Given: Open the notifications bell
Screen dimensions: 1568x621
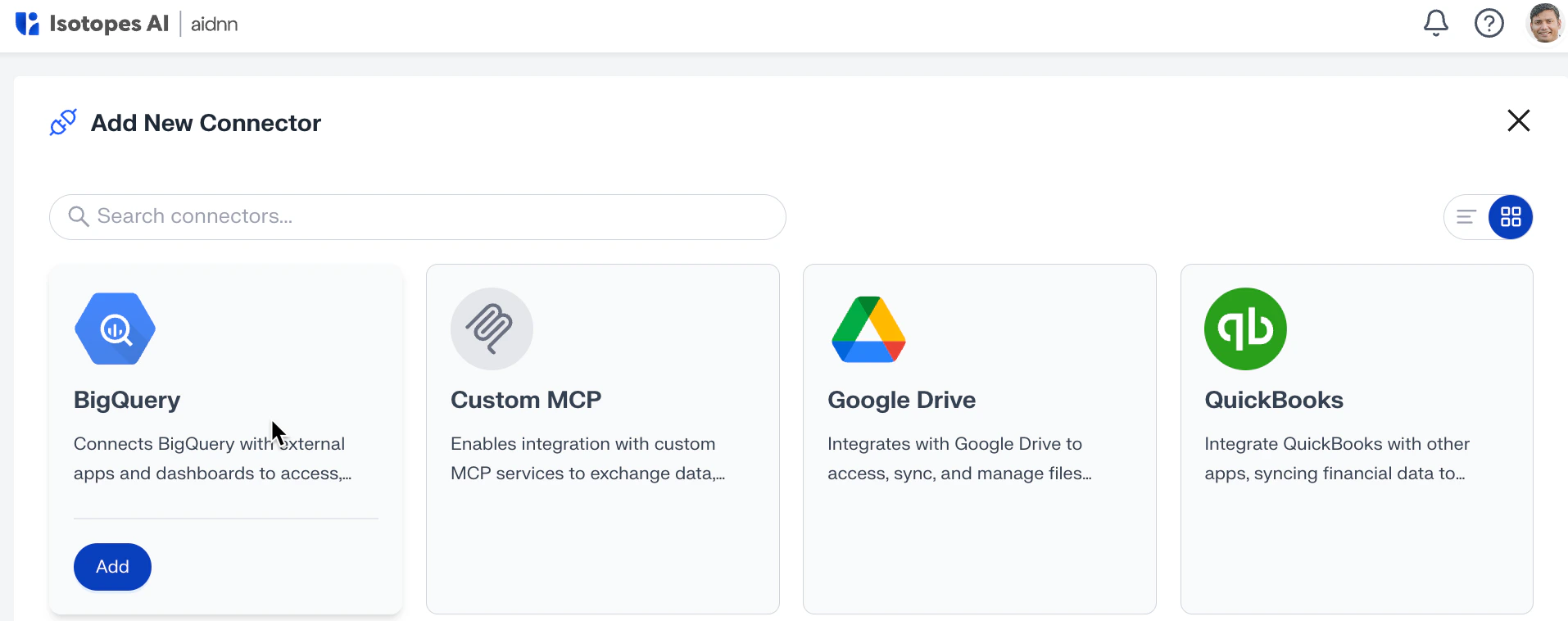Looking at the screenshot, I should click(1435, 23).
